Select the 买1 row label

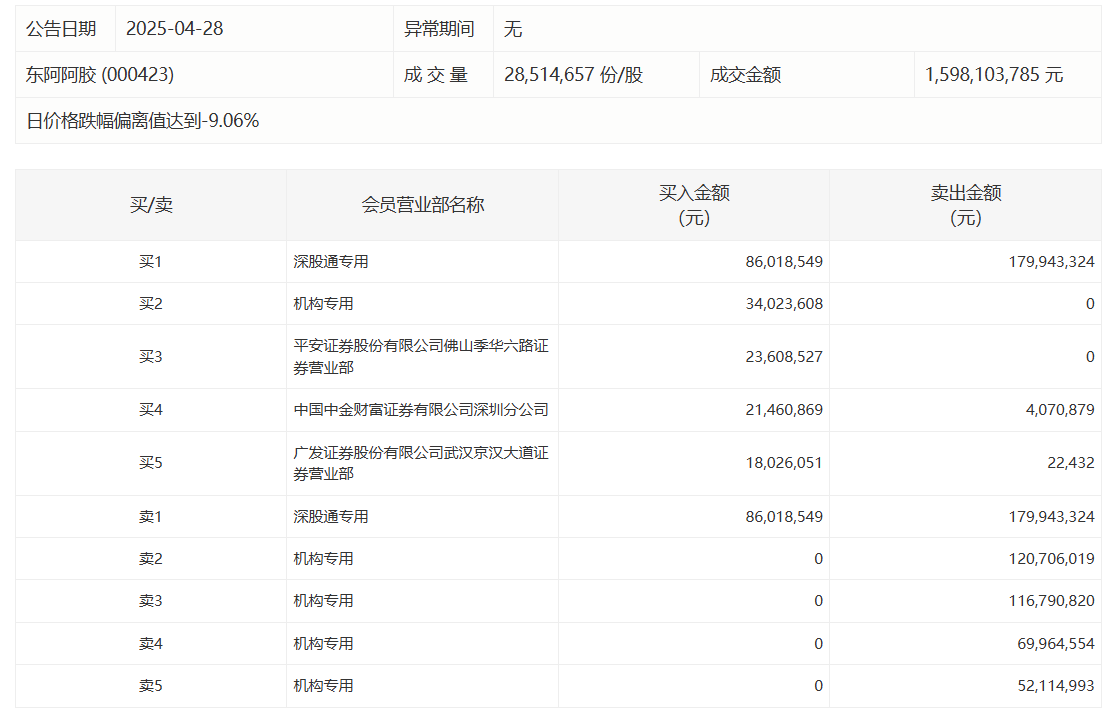[151, 262]
